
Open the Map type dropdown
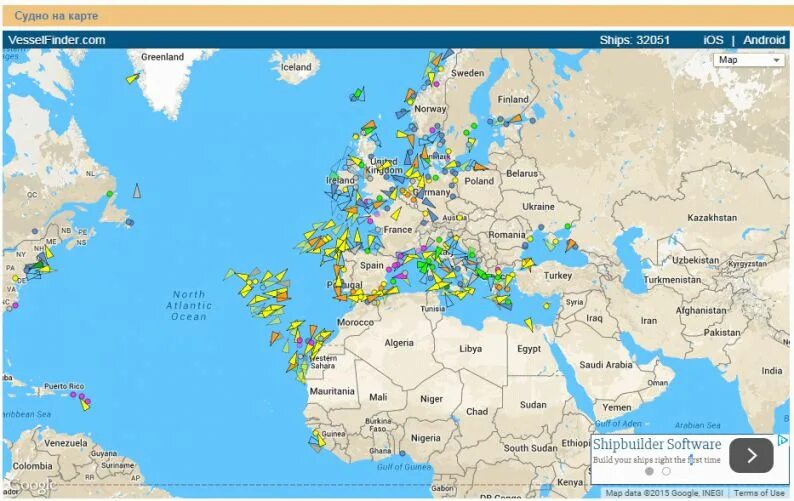click(x=748, y=60)
